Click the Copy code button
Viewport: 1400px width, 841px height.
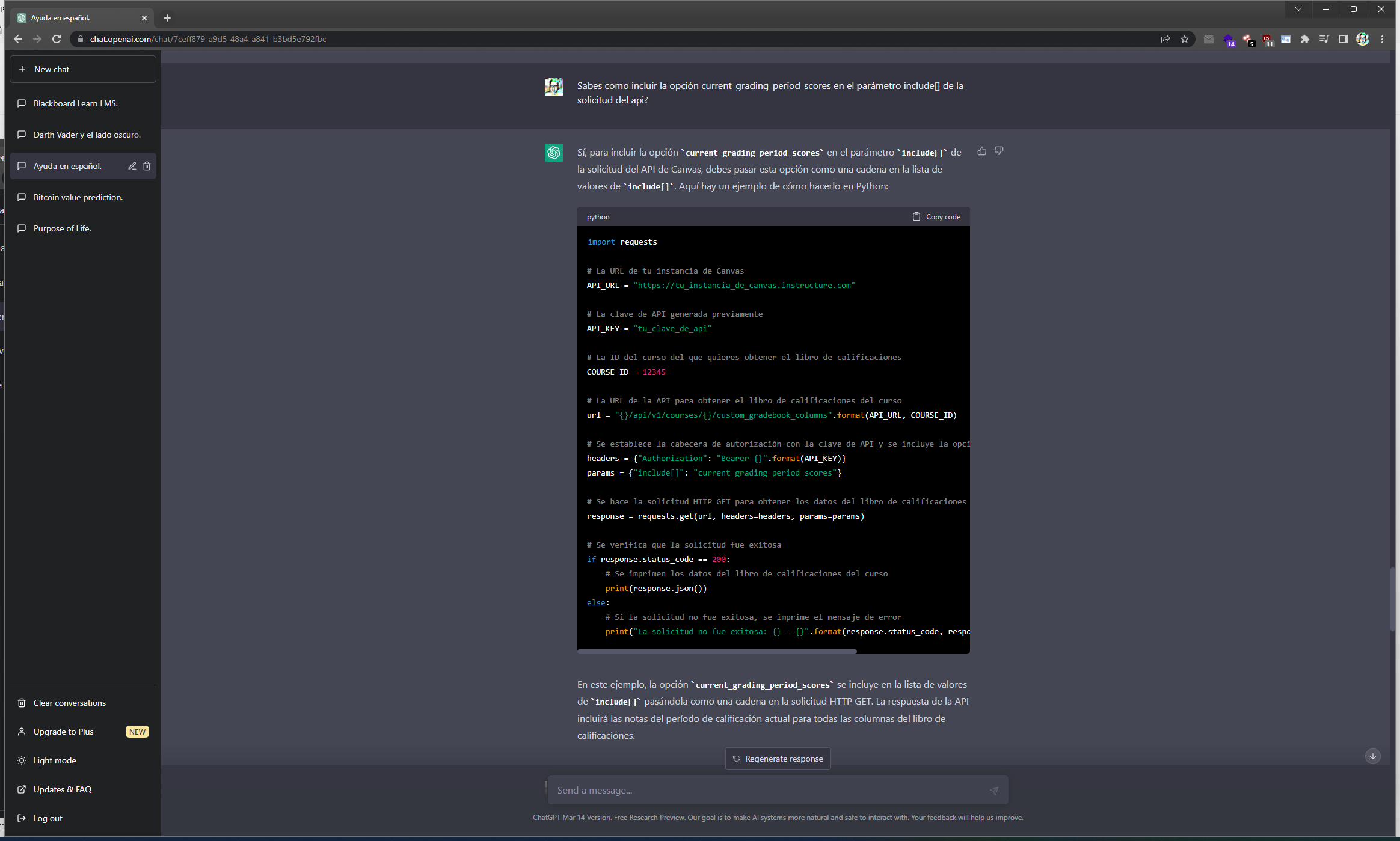pyautogui.click(x=936, y=217)
